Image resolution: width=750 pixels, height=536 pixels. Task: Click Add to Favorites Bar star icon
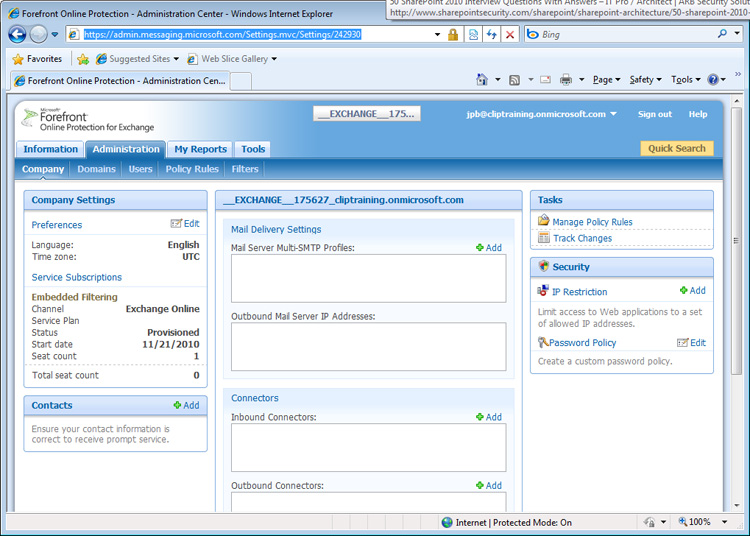coord(83,59)
